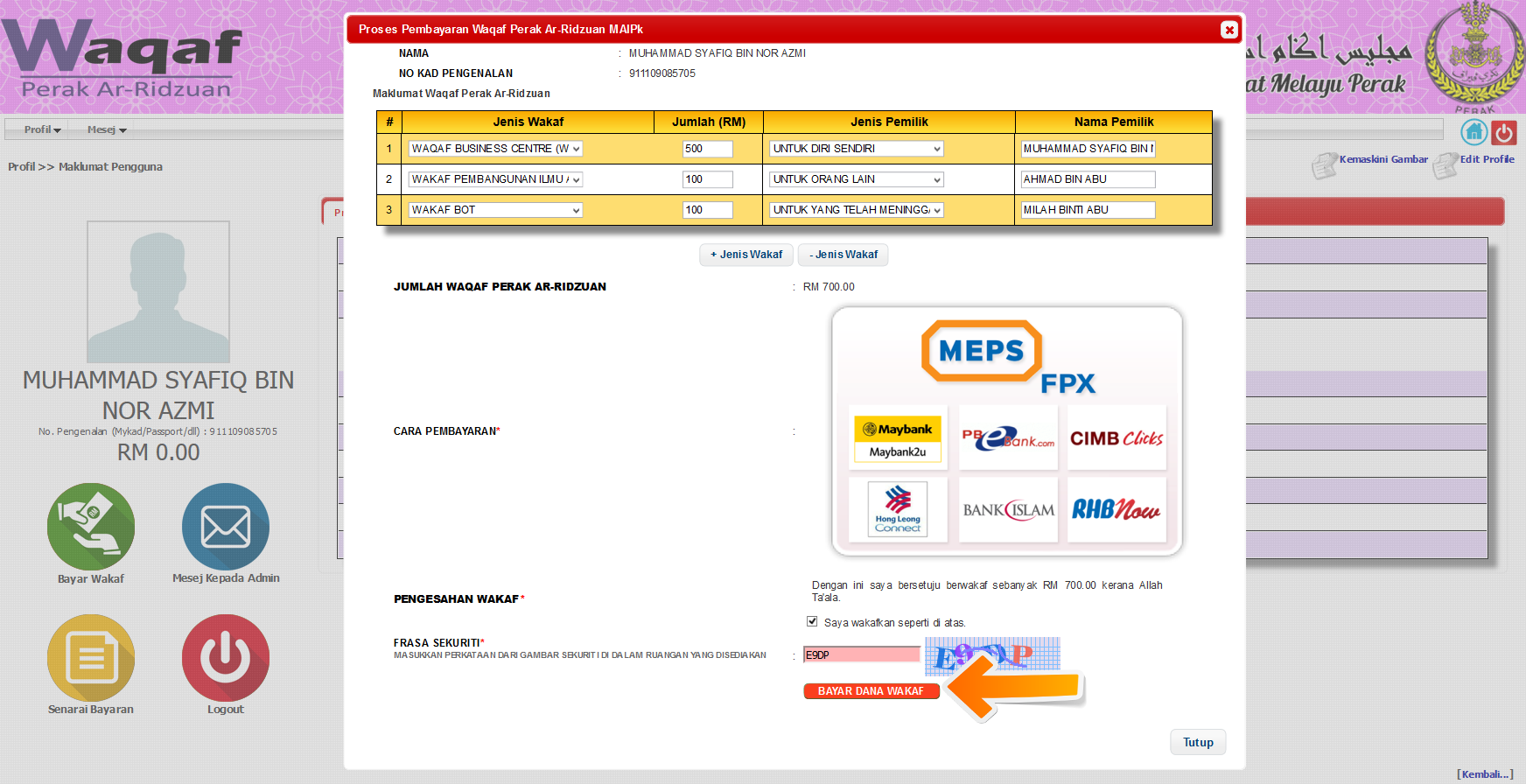Close the payment dialog with X
Screen dimensions: 1526x784
(1229, 30)
